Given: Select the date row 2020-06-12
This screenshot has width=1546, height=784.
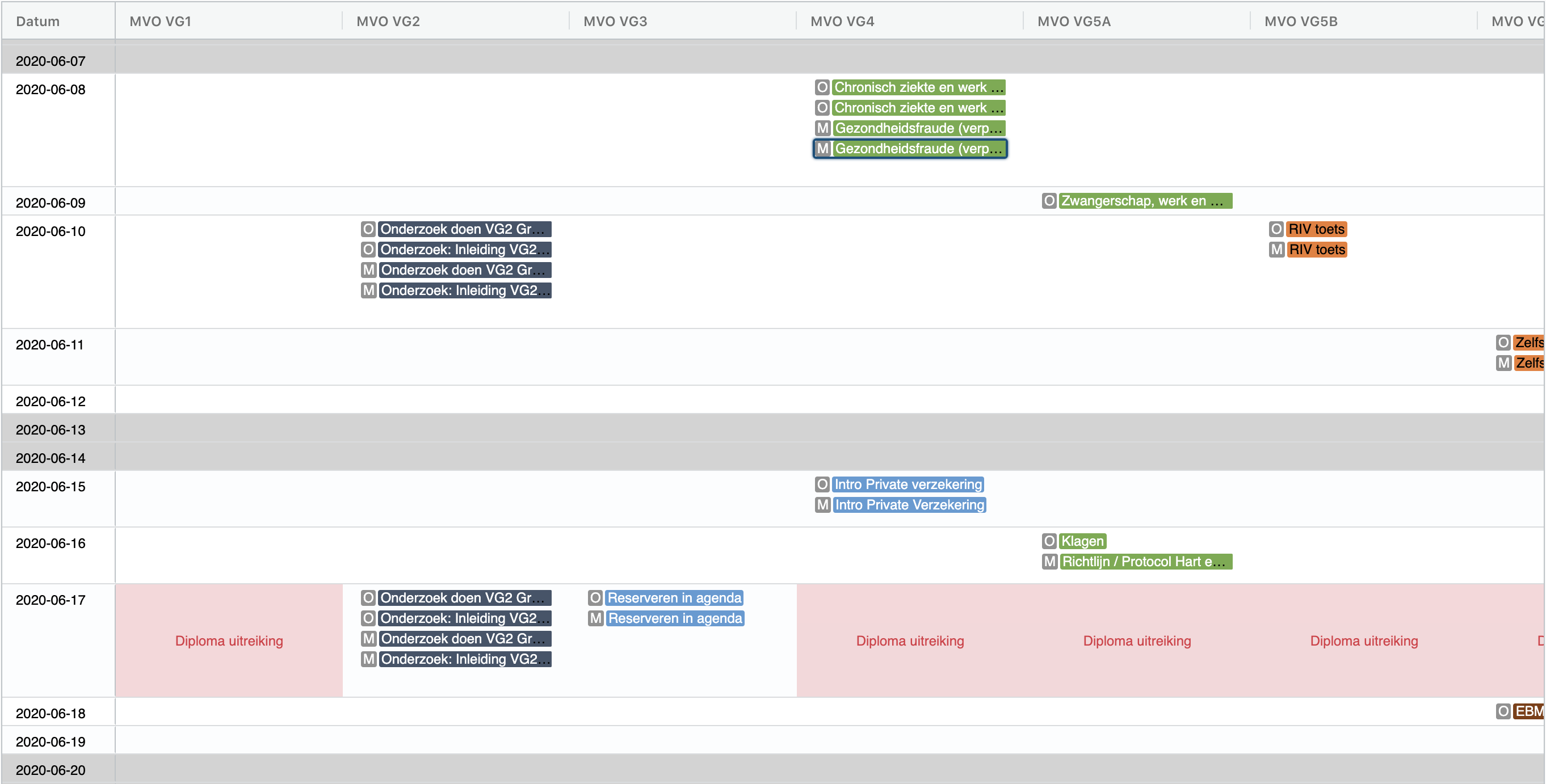Looking at the screenshot, I should coord(773,399).
